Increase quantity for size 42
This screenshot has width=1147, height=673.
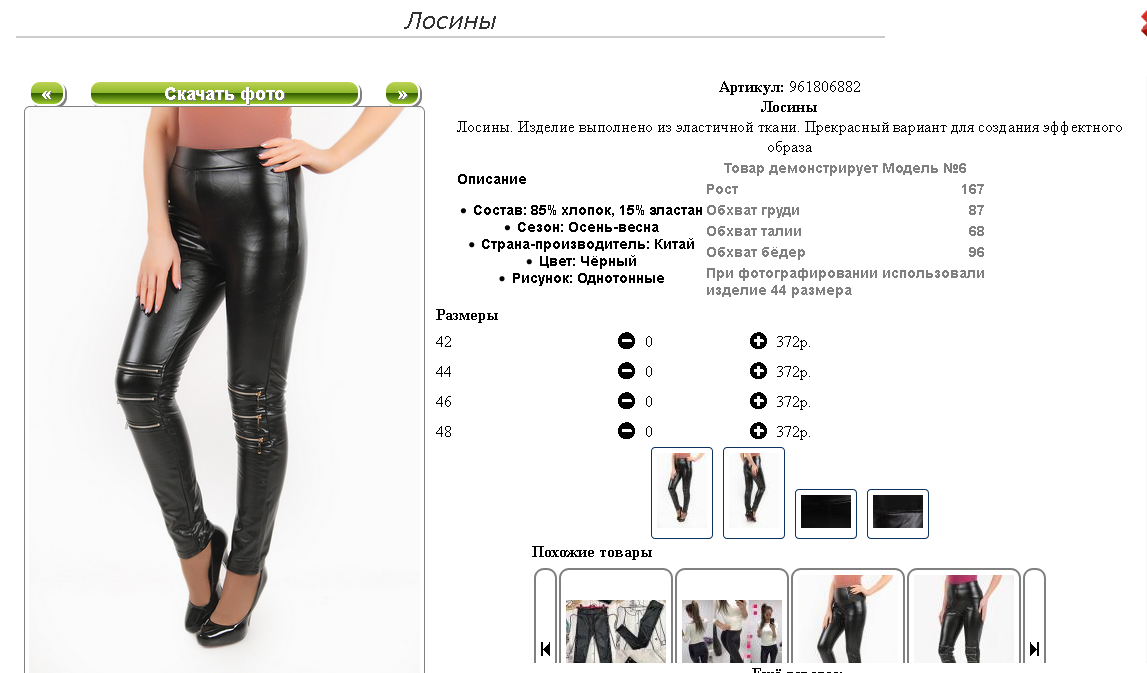click(758, 341)
